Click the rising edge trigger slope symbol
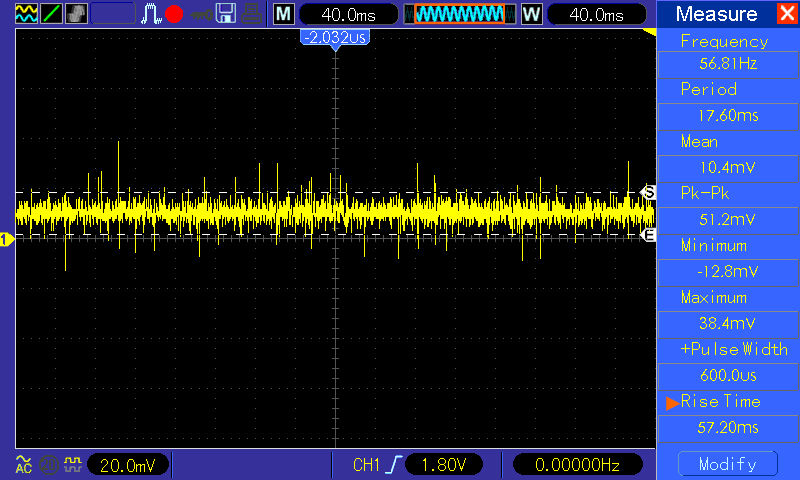Image resolution: width=800 pixels, height=480 pixels. 395,464
